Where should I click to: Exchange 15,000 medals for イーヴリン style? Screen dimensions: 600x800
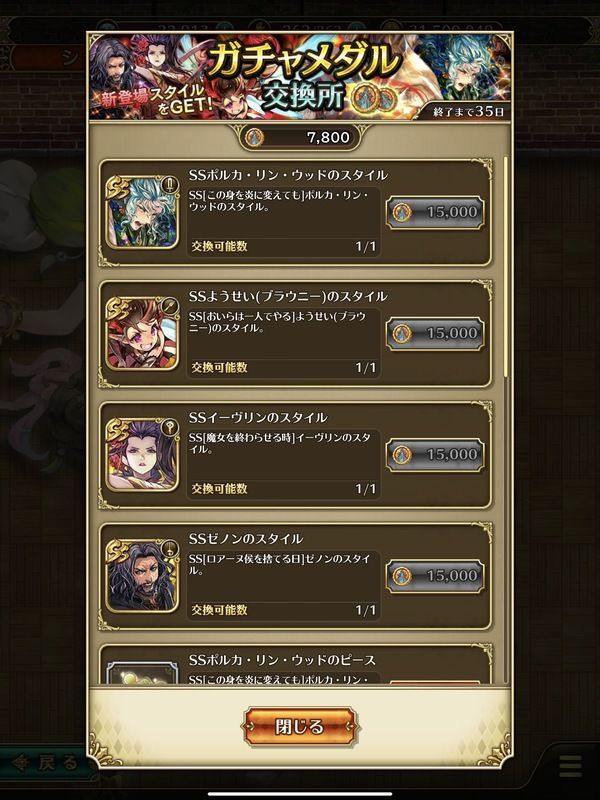[435, 455]
